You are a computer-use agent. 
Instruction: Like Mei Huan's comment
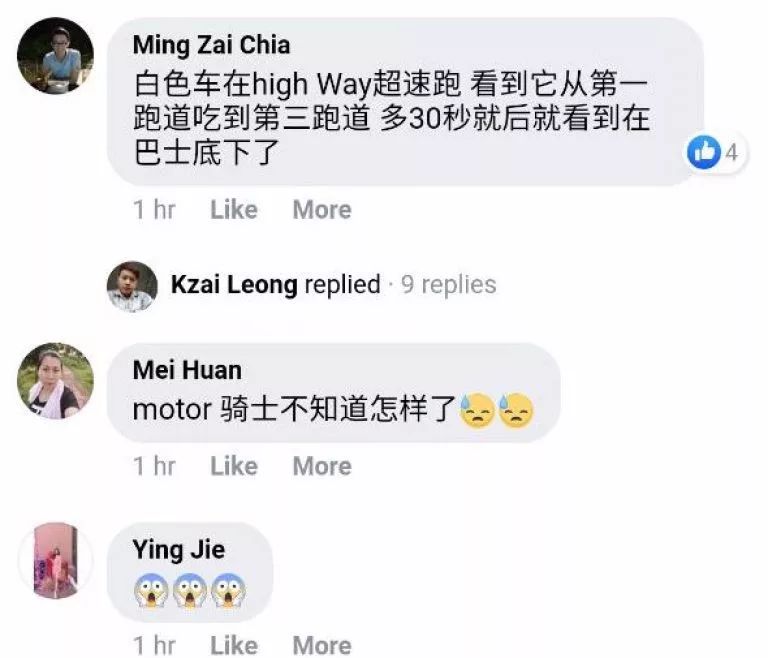coord(234,466)
